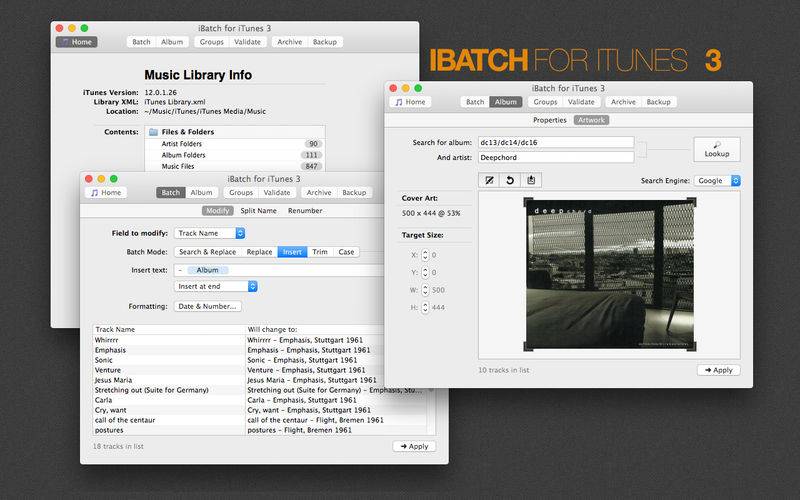
Task: Select the call of the centaur row
Action: (x=259, y=420)
